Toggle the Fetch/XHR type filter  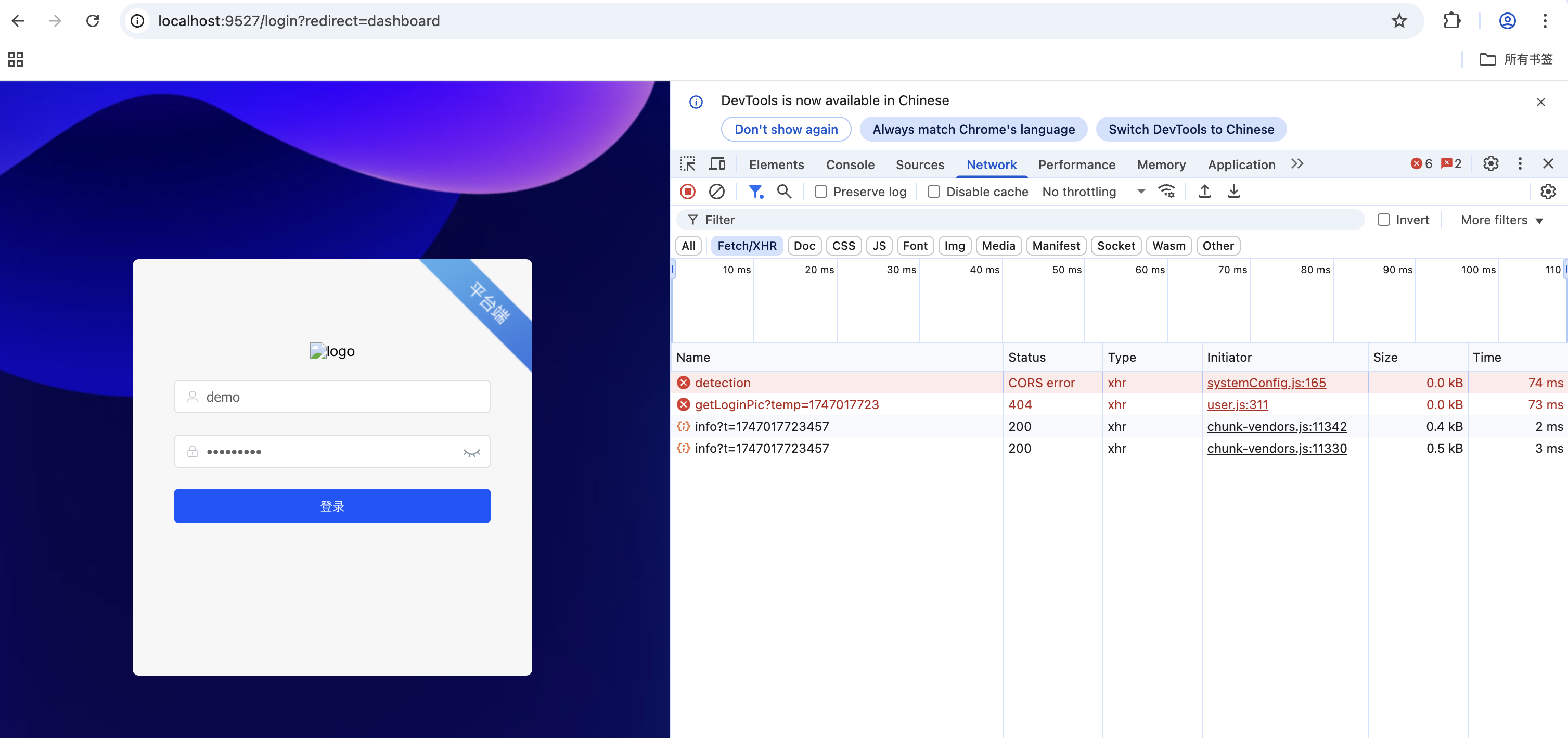(747, 246)
